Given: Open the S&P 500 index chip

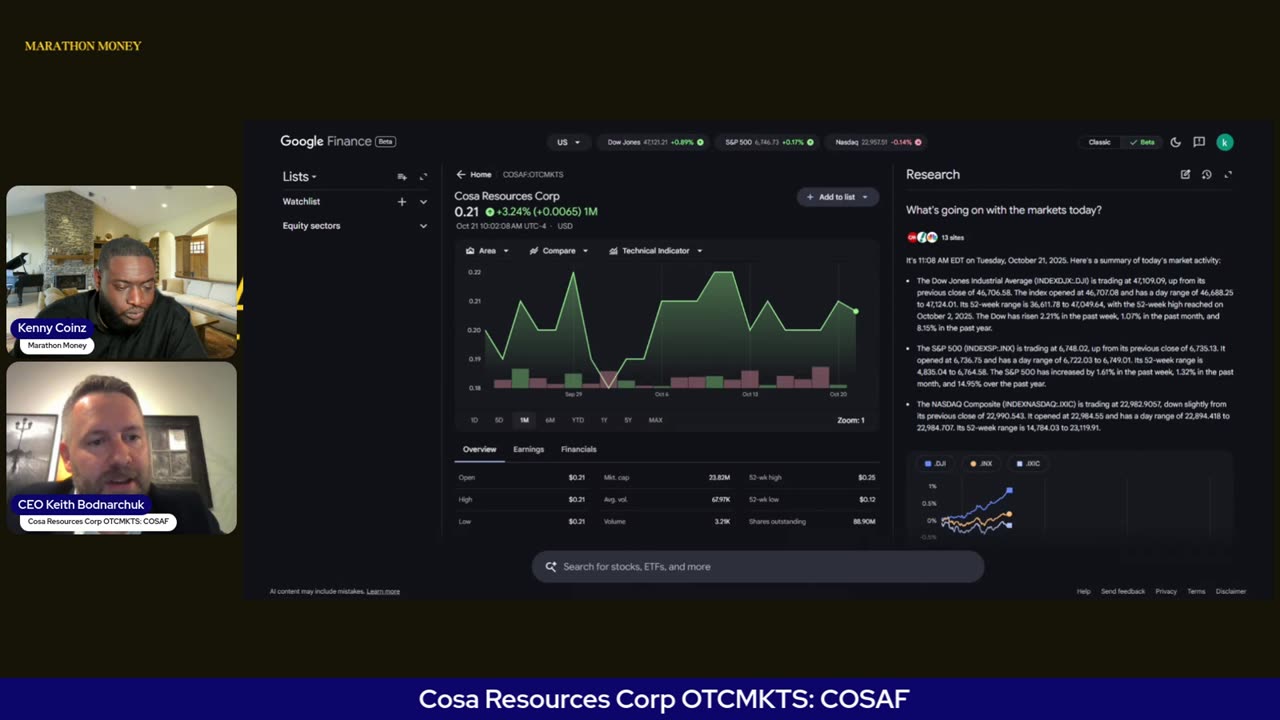Looking at the screenshot, I should tap(768, 142).
